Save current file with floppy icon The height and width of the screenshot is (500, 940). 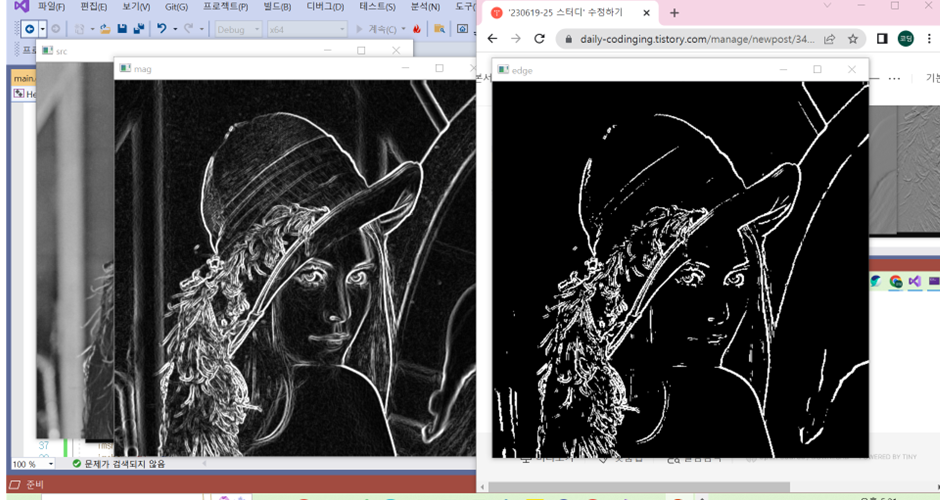tap(122, 29)
